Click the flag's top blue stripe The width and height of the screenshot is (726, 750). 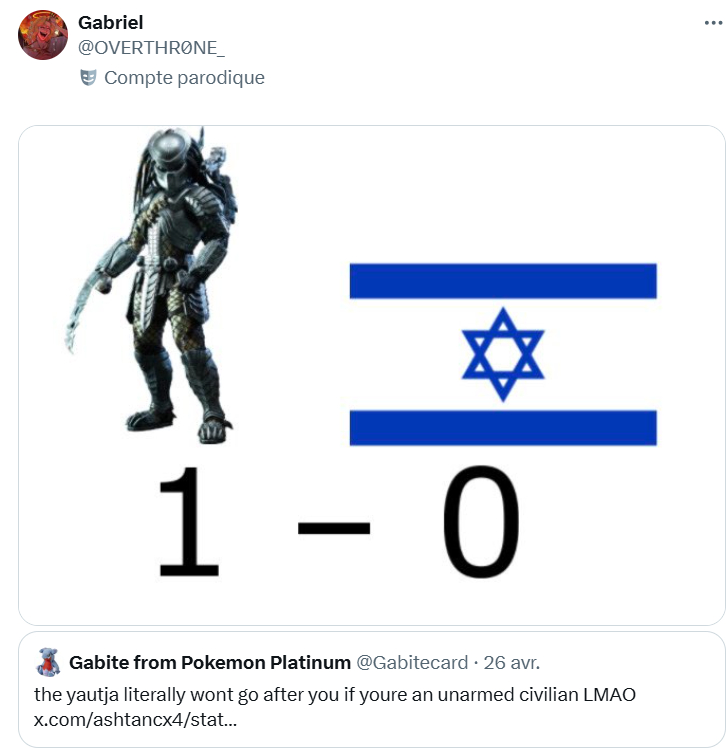coord(503,281)
